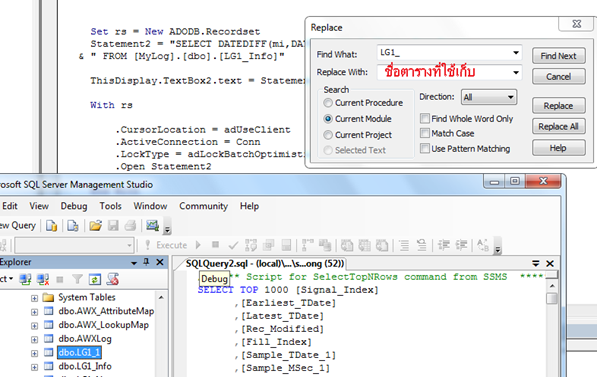This screenshot has height=377, width=597.
Task: Click Comment Out Selected Lines icon
Action: pyautogui.click(x=404, y=245)
